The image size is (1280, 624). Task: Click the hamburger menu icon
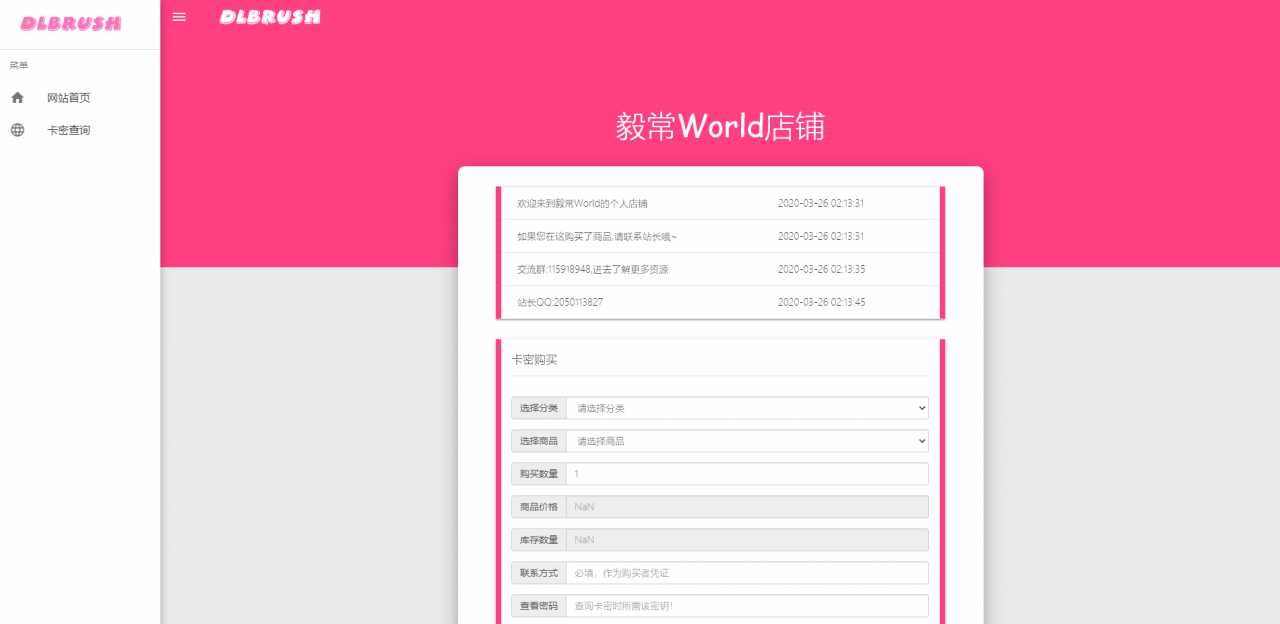(x=179, y=17)
